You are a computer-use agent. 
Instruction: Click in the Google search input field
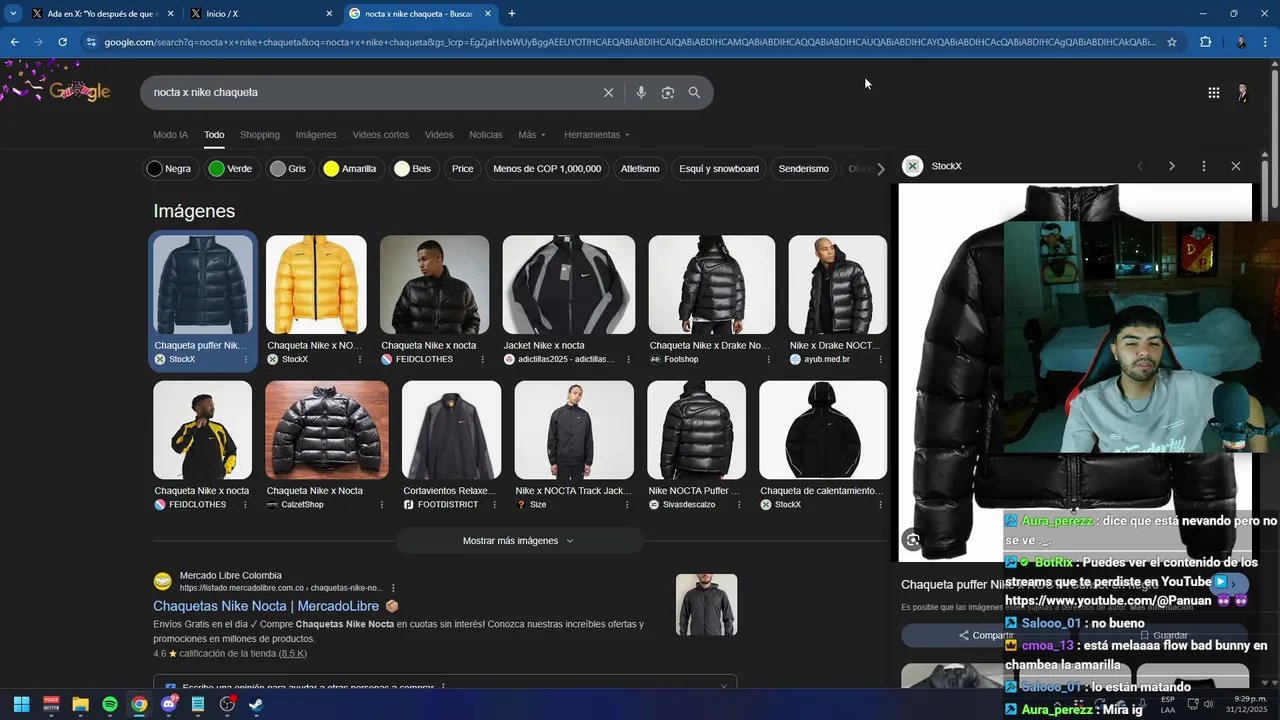point(370,92)
